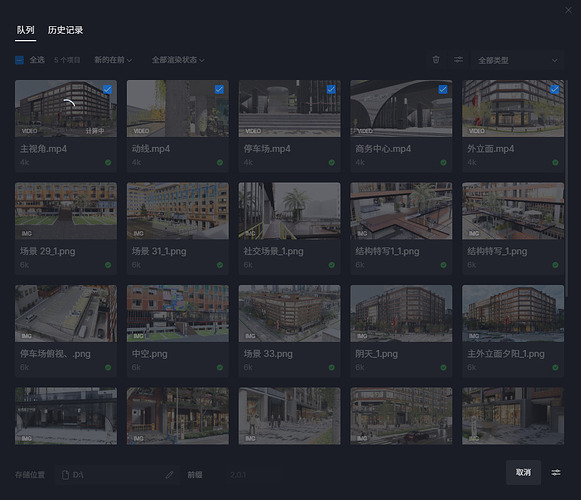Click green status check on 场景 33.png
The height and width of the screenshot is (500, 581).
pyautogui.click(x=332, y=367)
